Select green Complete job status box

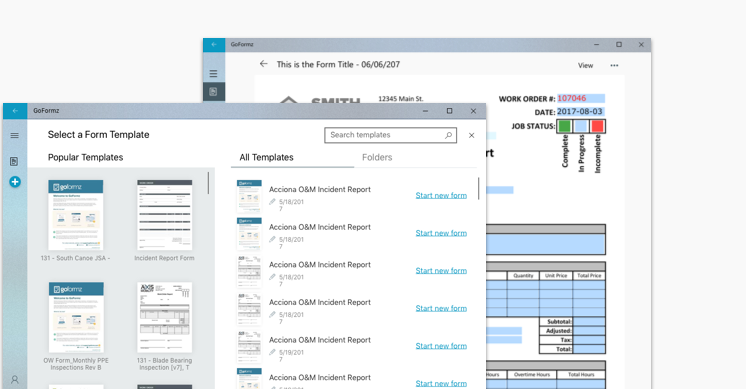[x=565, y=126]
